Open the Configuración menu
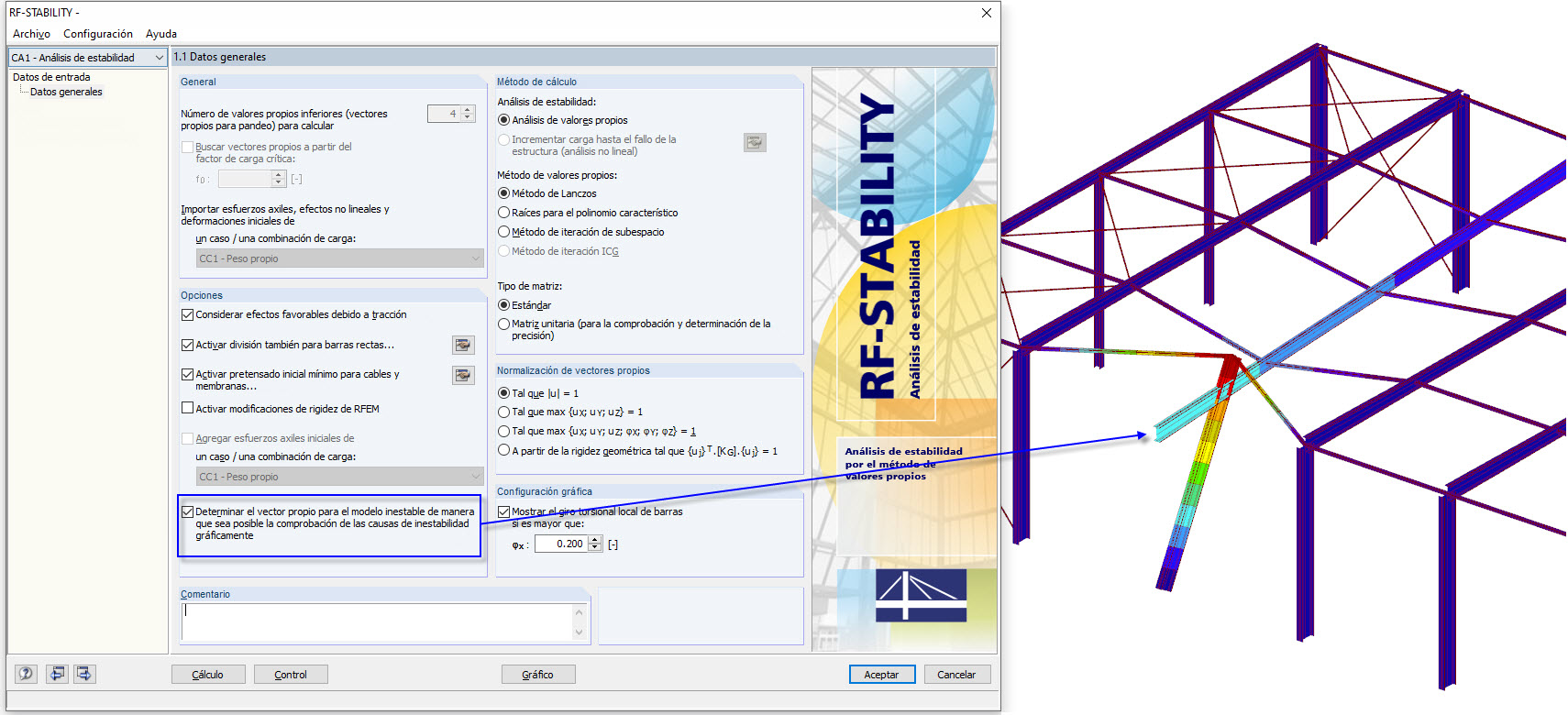The width and height of the screenshot is (1568, 715). tap(98, 34)
